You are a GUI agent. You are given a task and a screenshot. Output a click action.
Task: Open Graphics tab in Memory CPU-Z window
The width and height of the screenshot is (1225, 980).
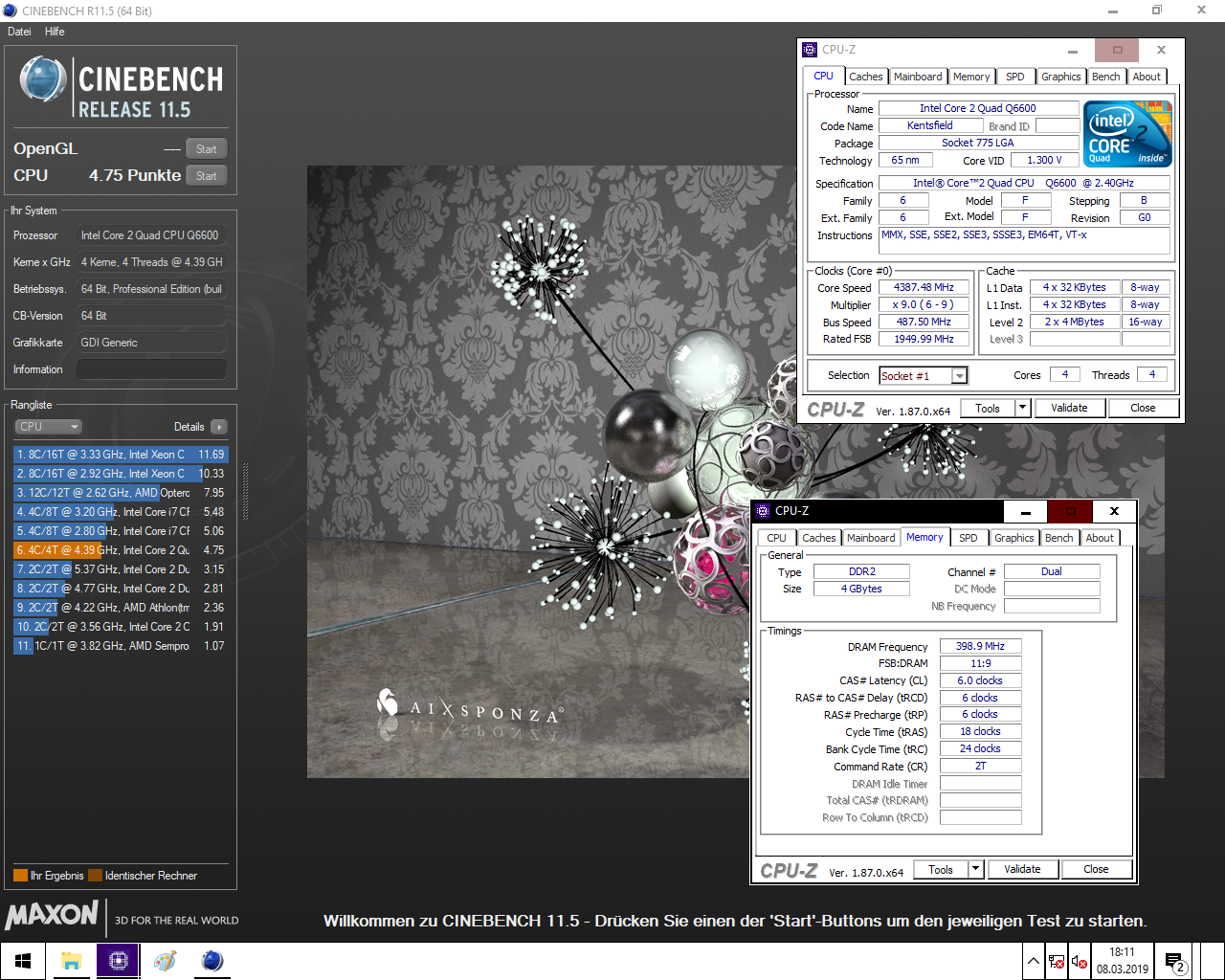pos(1014,538)
